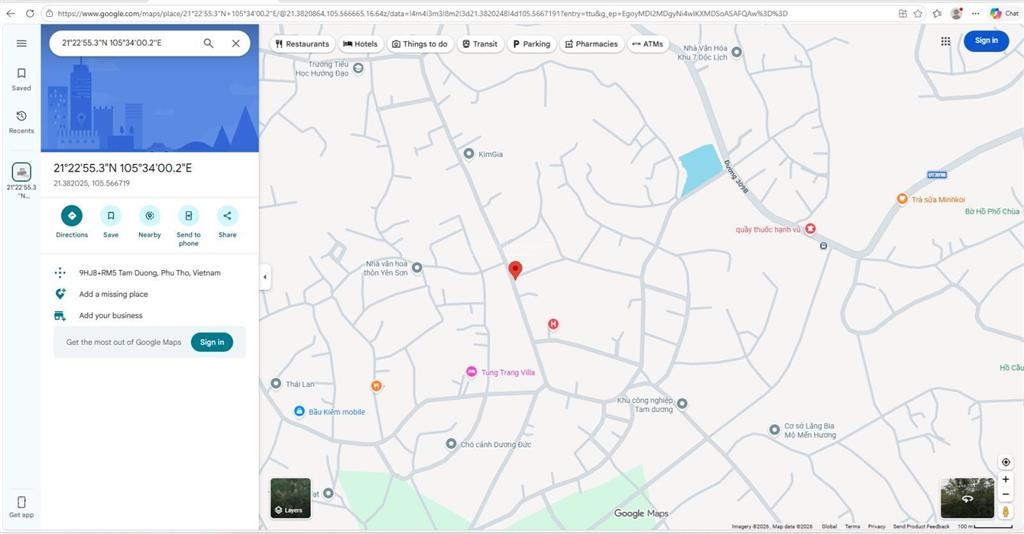The width and height of the screenshot is (1024, 534).
Task: Click the orange restaurant marker
Action: (x=376, y=386)
